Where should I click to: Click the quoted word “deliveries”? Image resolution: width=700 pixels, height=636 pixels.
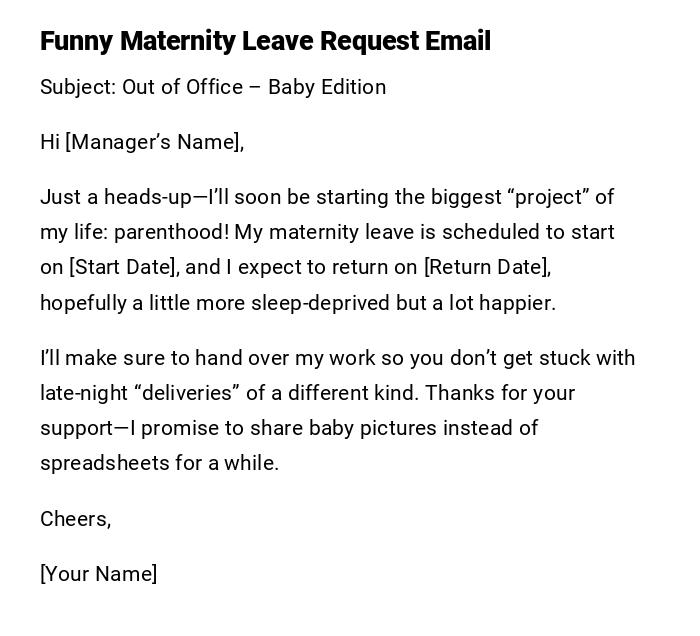pos(195,393)
